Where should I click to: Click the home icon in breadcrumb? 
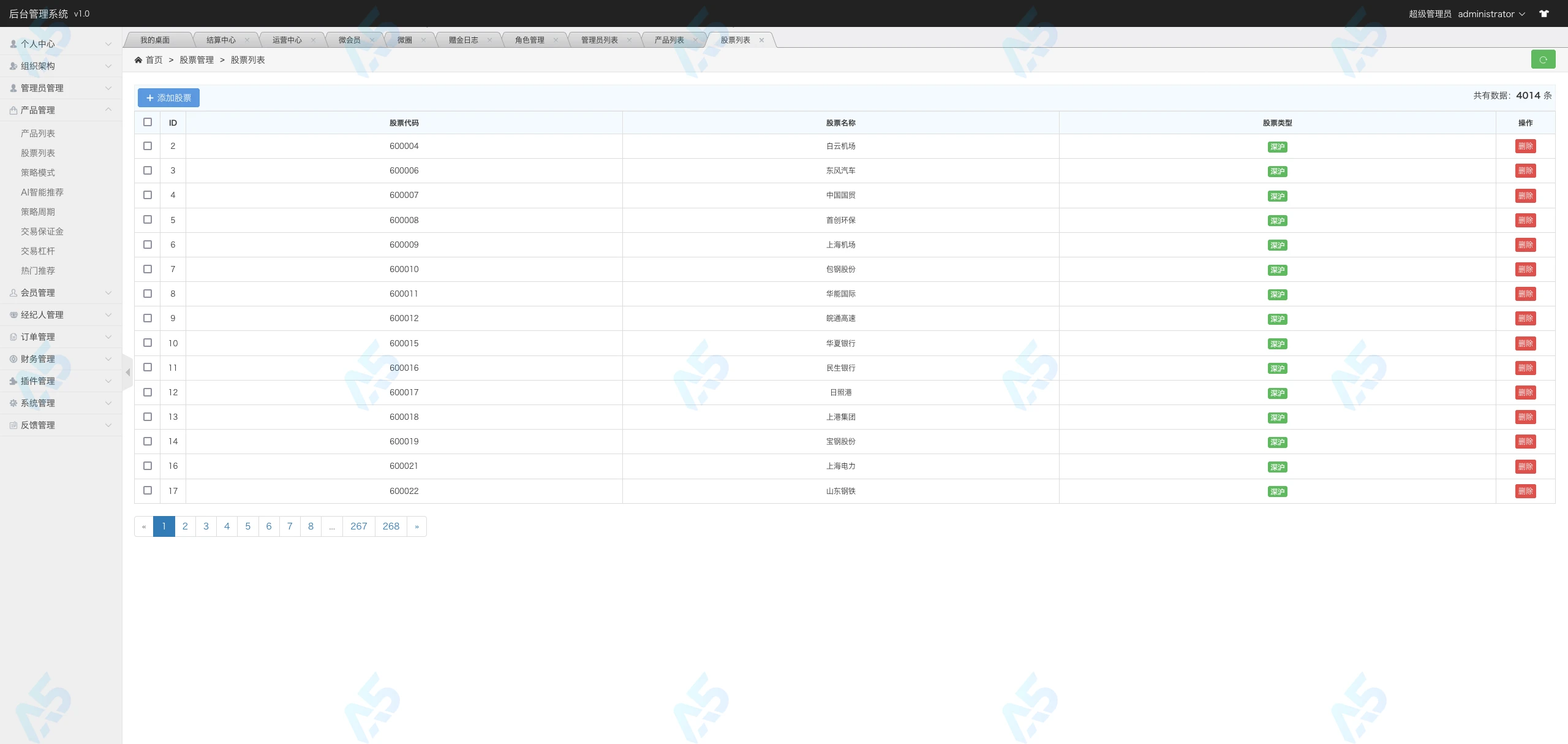point(138,60)
